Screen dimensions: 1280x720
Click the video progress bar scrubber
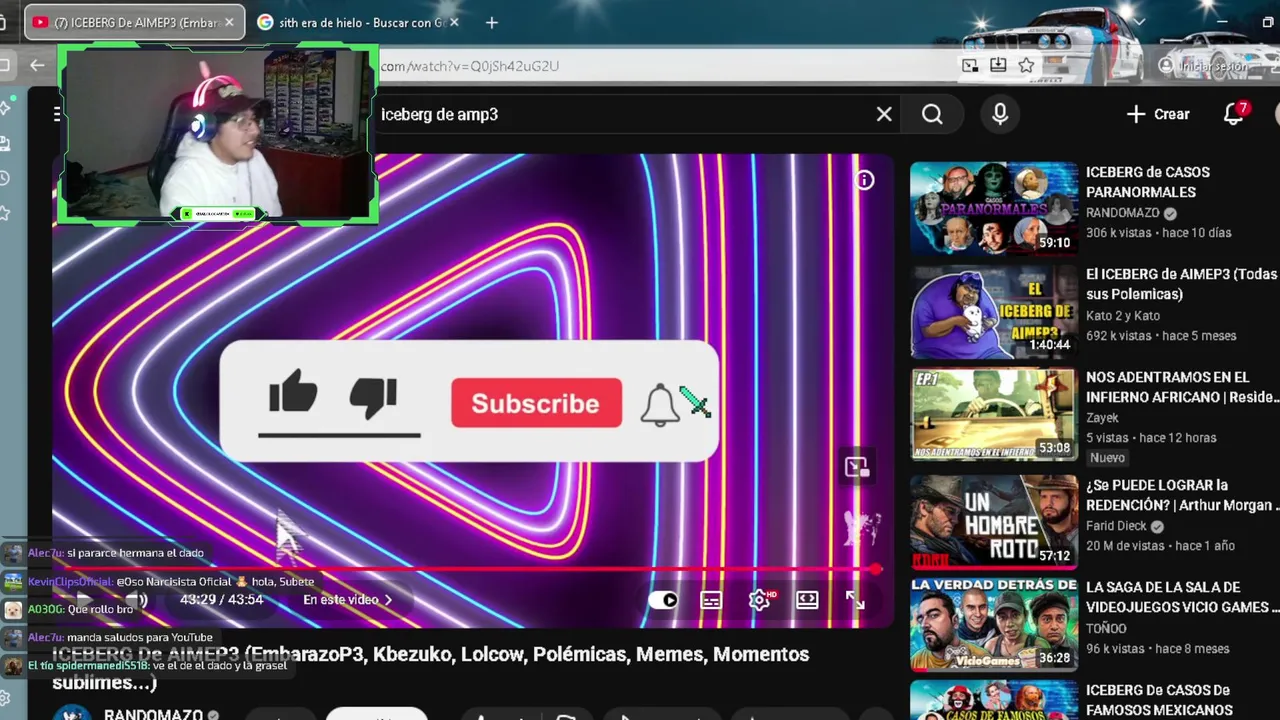point(876,569)
